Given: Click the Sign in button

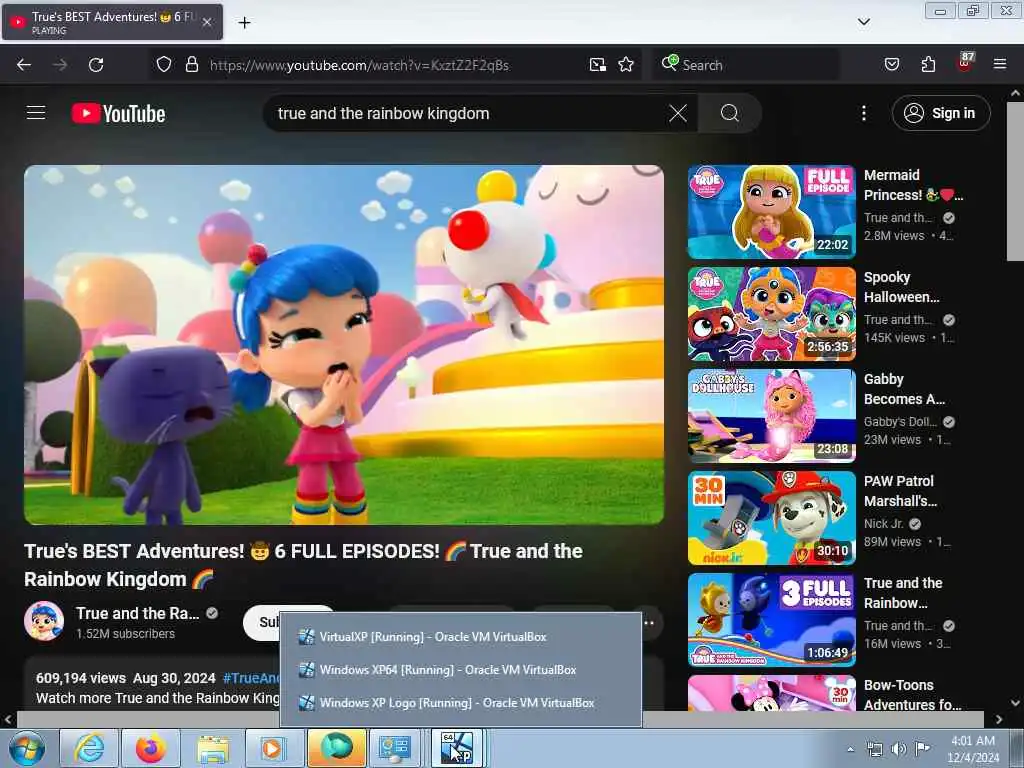Looking at the screenshot, I should coord(940,113).
